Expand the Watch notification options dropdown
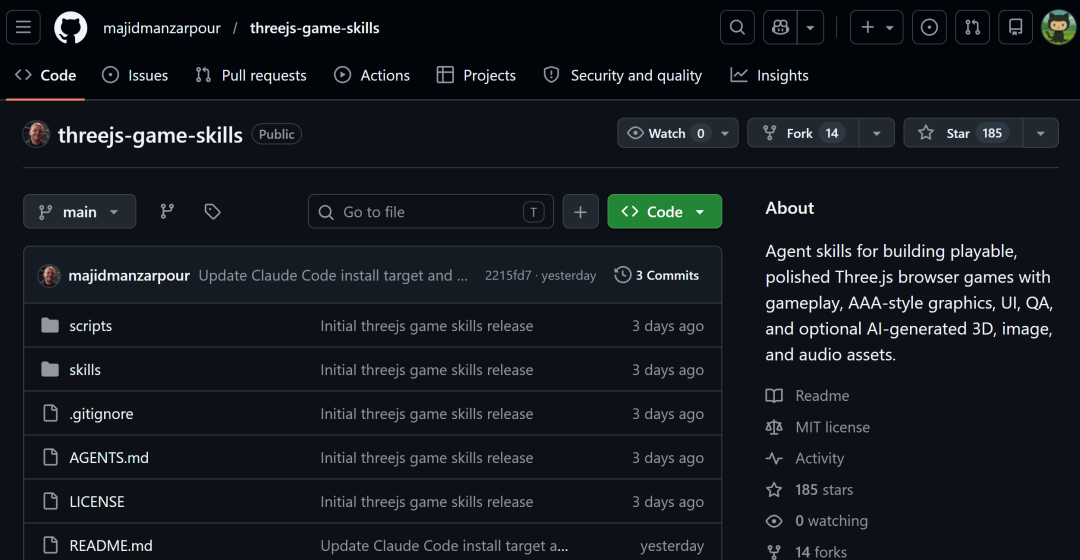 tap(725, 133)
